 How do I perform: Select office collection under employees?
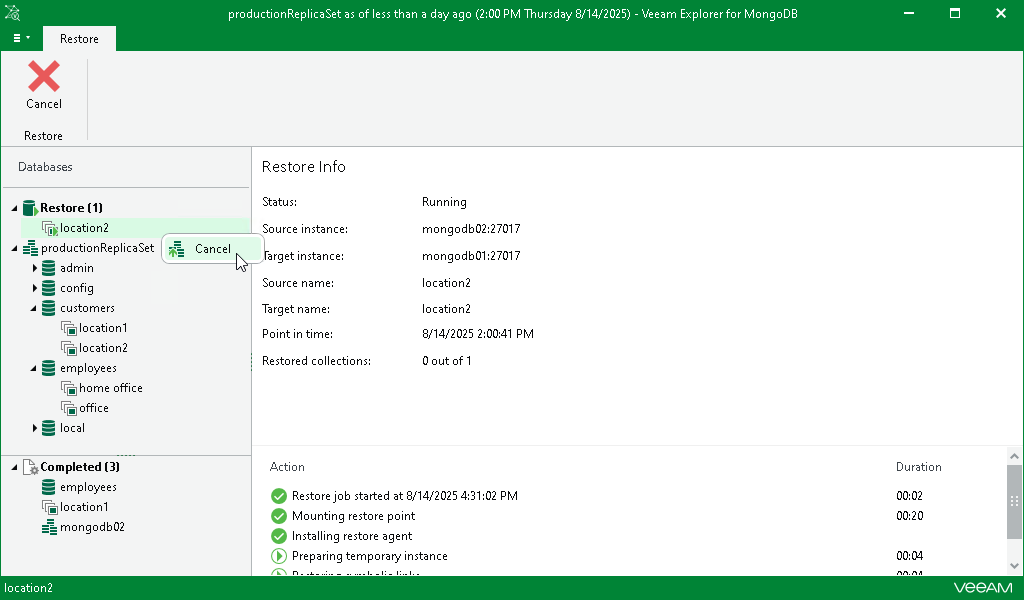pos(94,408)
